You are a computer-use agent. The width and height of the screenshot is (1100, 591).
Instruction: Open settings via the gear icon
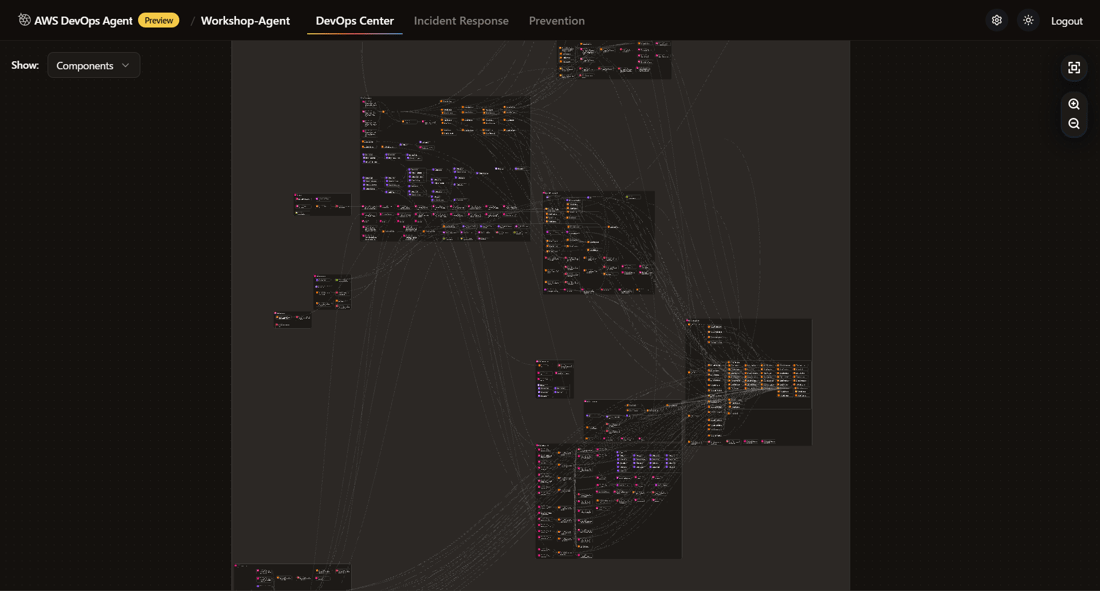pyautogui.click(x=996, y=20)
